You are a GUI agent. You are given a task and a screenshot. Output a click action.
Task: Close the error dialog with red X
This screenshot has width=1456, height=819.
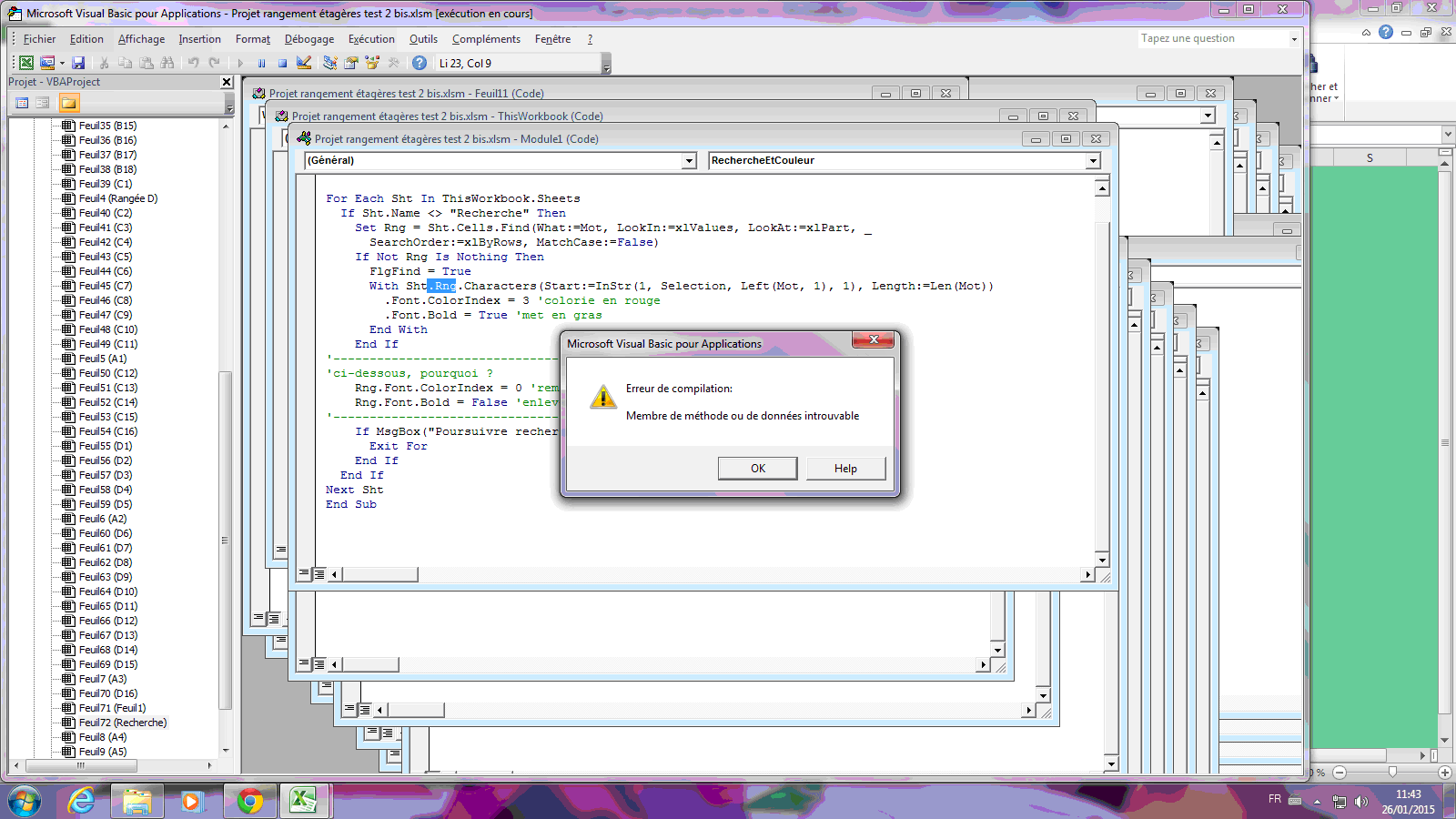(874, 339)
